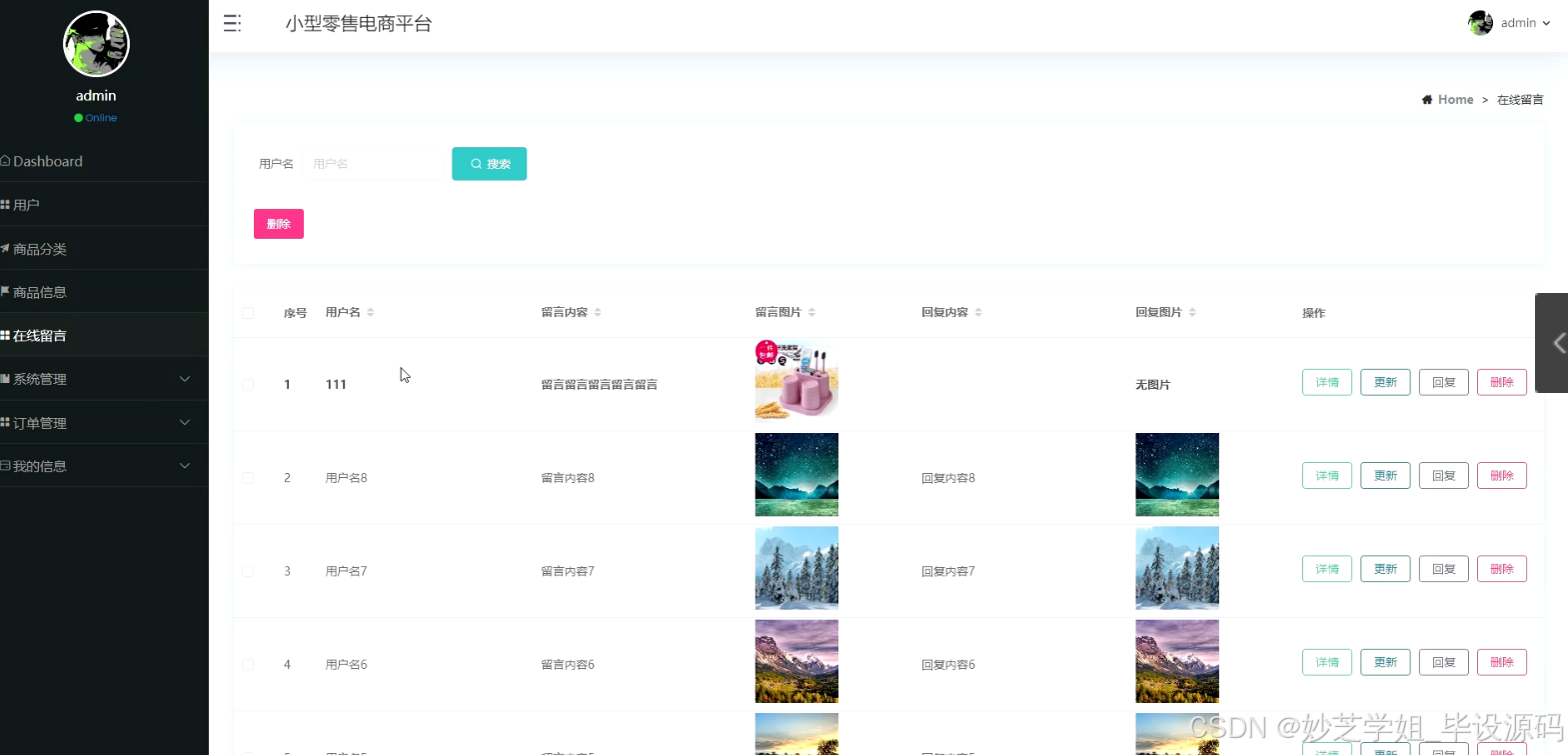Click 回复 for 用户名7
The height and width of the screenshot is (755, 1568).
pos(1444,569)
